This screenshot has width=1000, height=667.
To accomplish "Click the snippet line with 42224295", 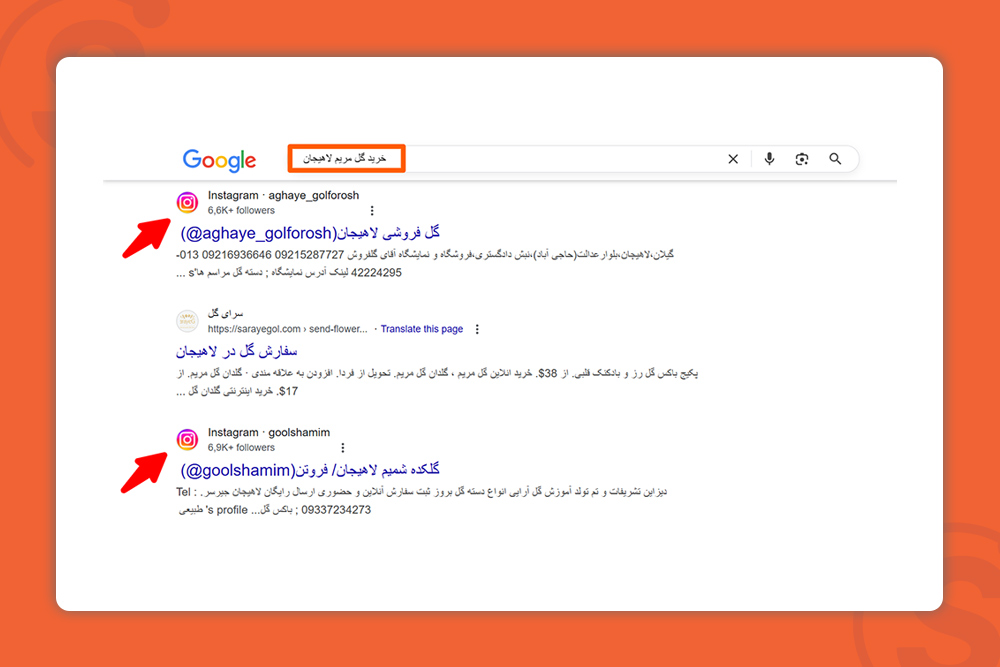I will [x=289, y=272].
